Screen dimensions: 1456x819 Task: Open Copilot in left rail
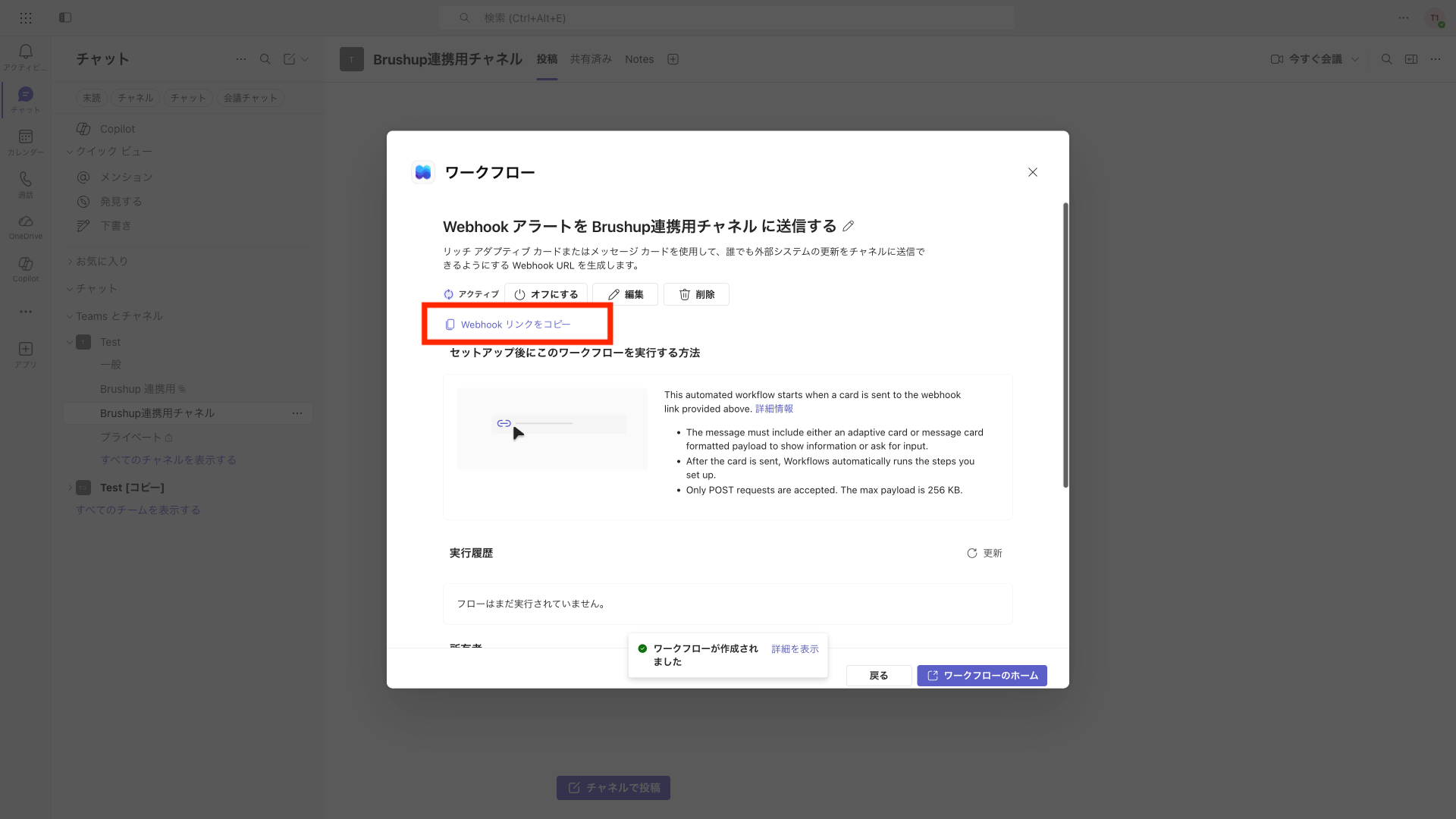[x=26, y=268]
